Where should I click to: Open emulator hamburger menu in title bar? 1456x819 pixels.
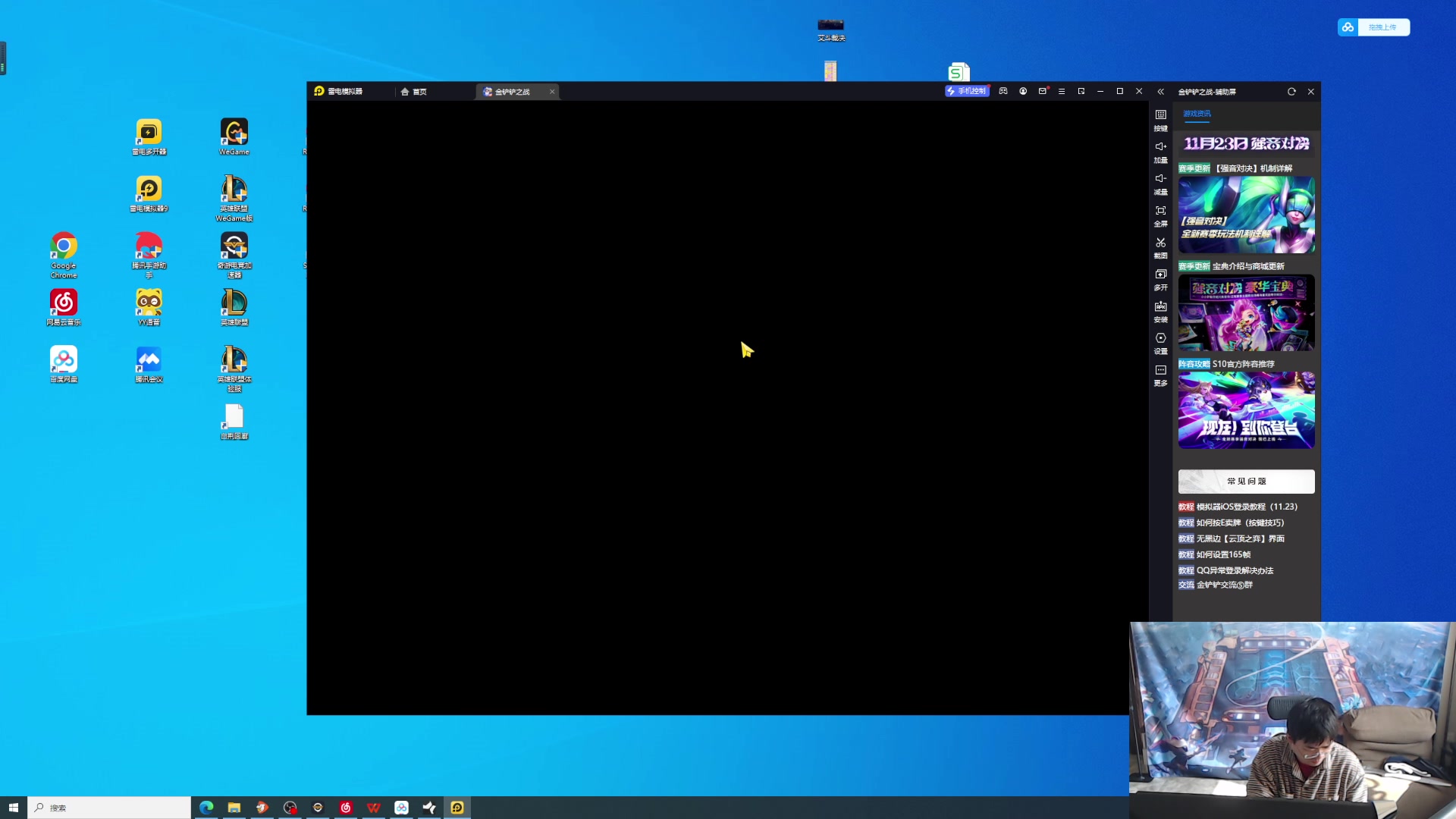(1062, 91)
